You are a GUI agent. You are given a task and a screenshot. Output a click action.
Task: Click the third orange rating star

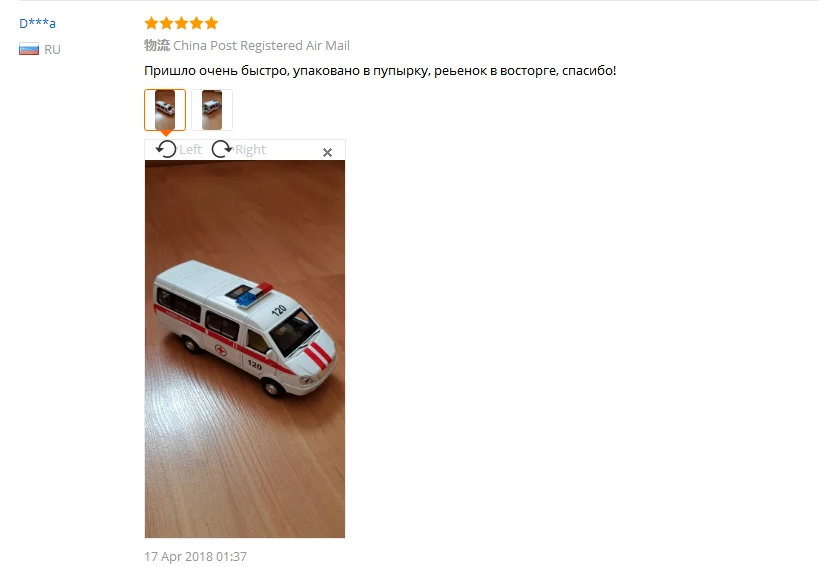(182, 23)
